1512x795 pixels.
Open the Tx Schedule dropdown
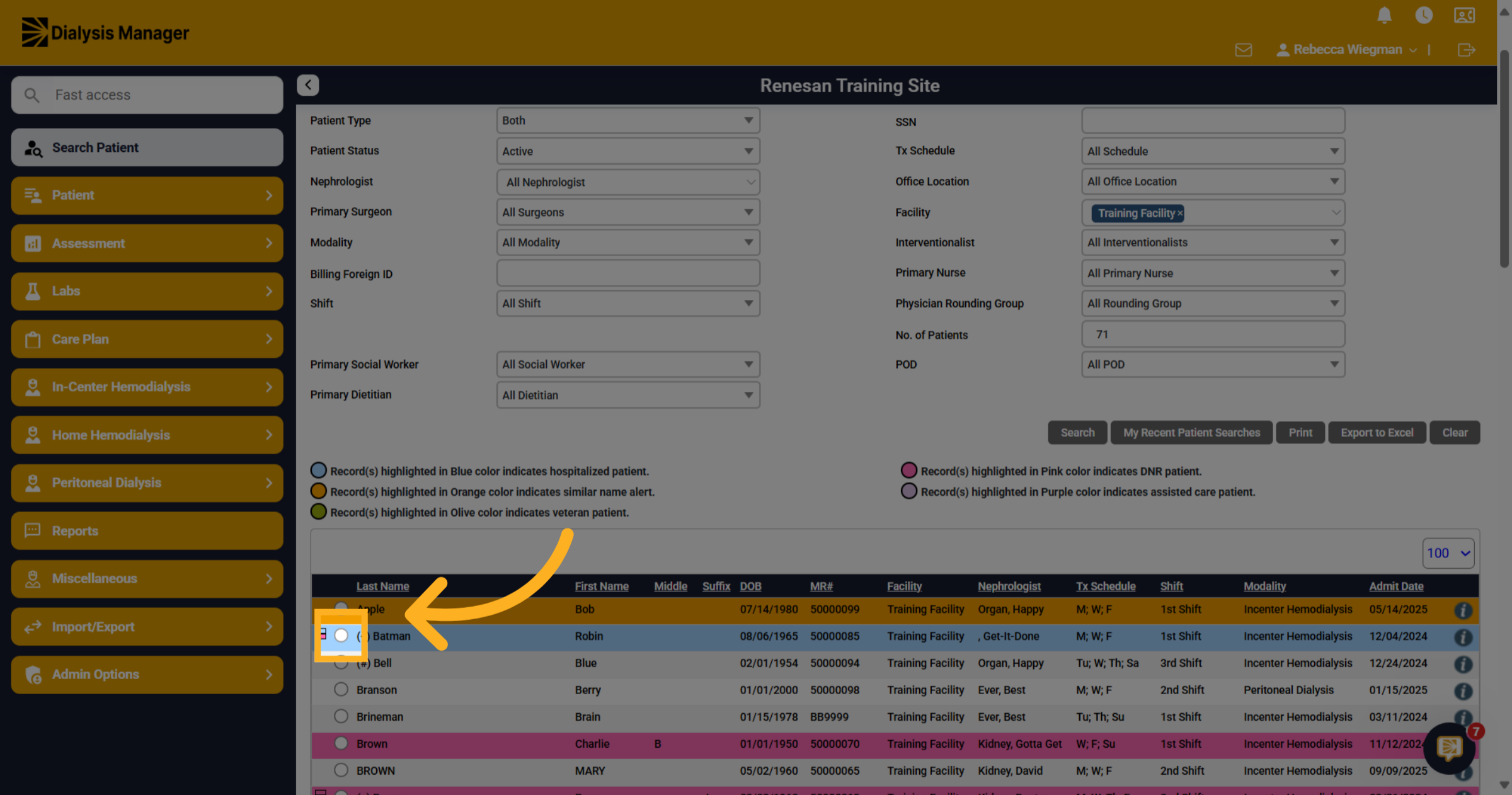[1213, 151]
